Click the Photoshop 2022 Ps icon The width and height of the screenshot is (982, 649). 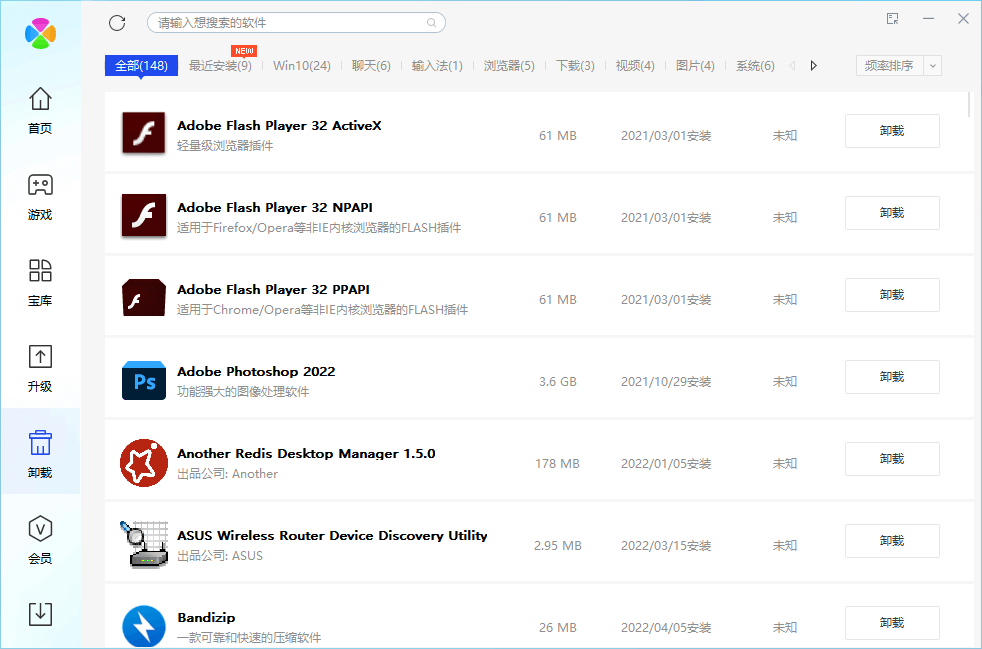pyautogui.click(x=143, y=380)
